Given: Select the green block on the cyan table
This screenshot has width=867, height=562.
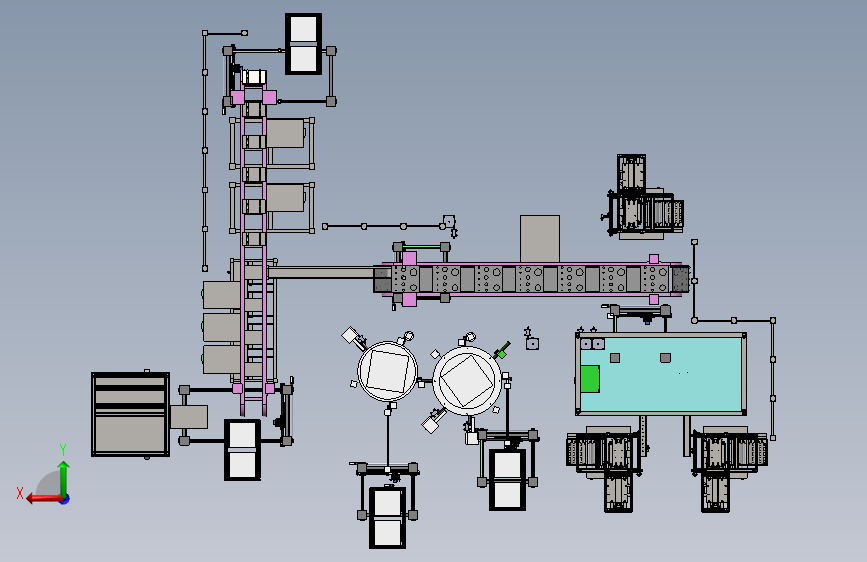Looking at the screenshot, I should 590,379.
